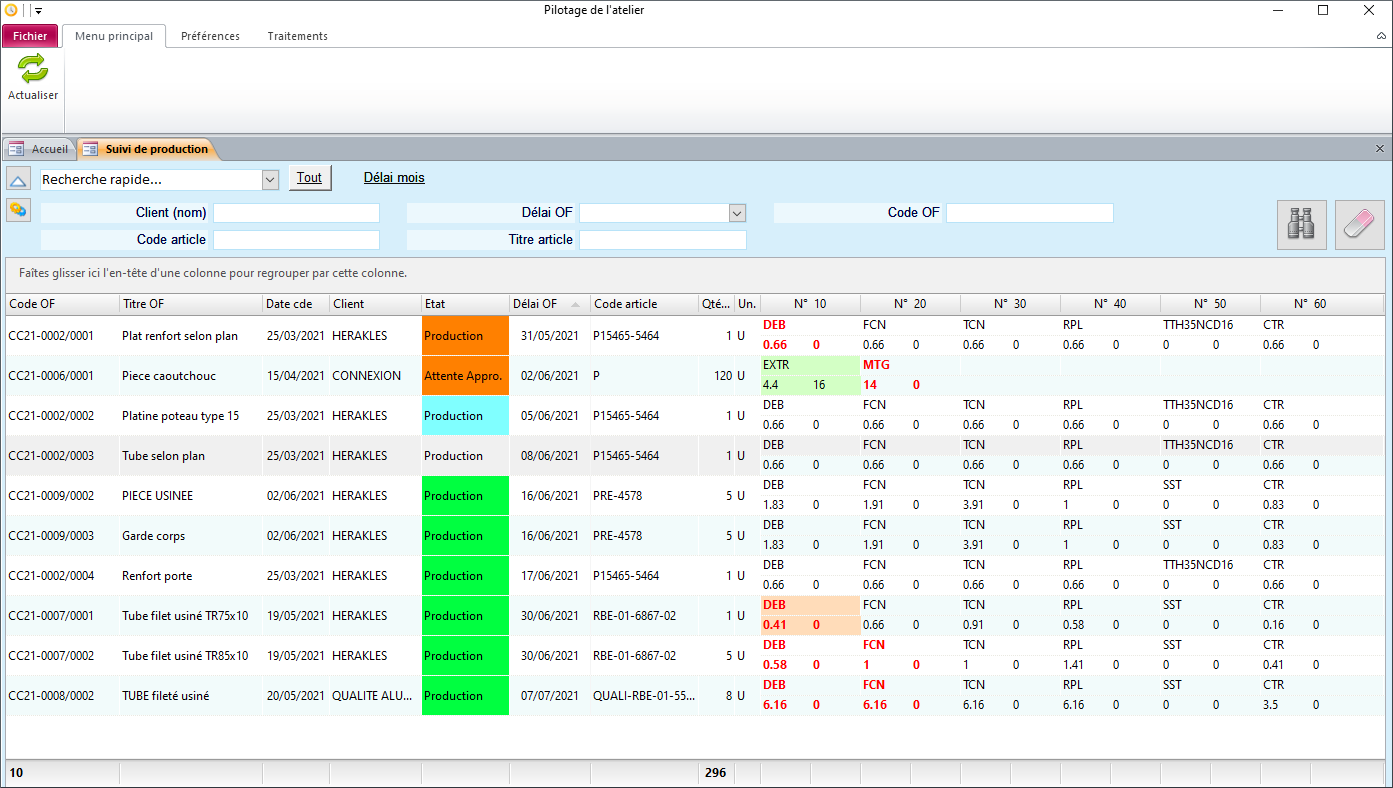Image resolution: width=1393 pixels, height=788 pixels.
Task: Click the chain-link icon beside Client (nom)
Action: pos(18,210)
